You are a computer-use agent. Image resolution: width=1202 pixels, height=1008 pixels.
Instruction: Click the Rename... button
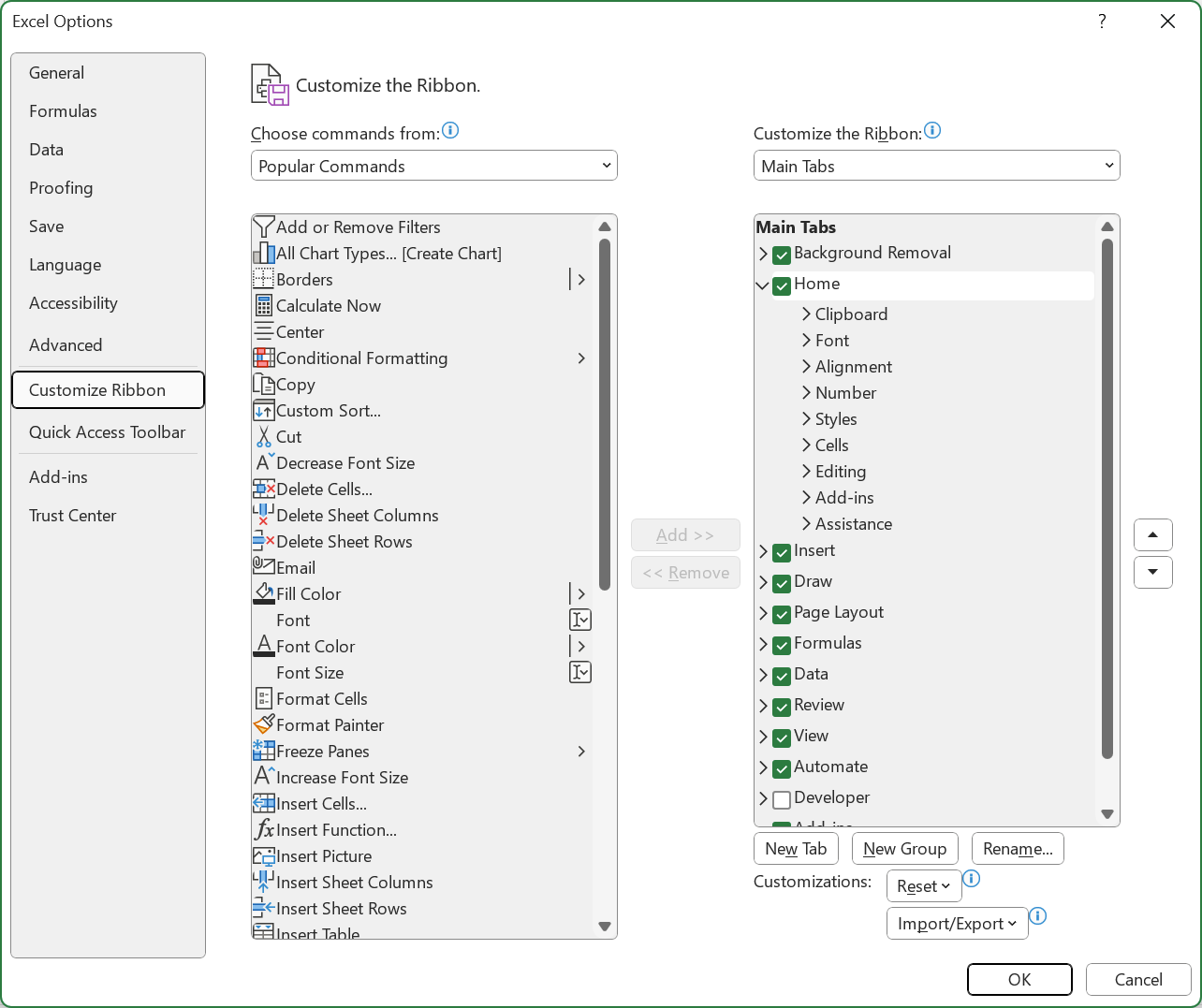1018,849
